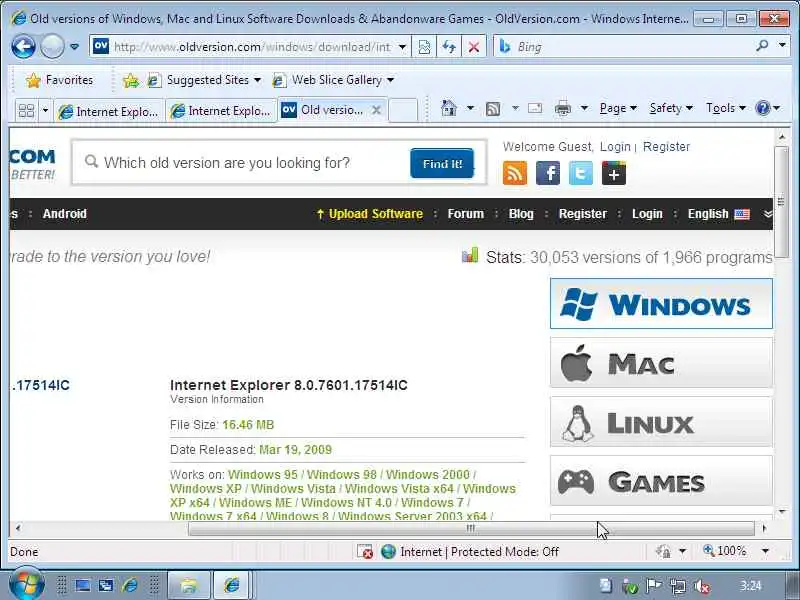
Task: Switch to the first Internet Explorer tab
Action: [109, 111]
